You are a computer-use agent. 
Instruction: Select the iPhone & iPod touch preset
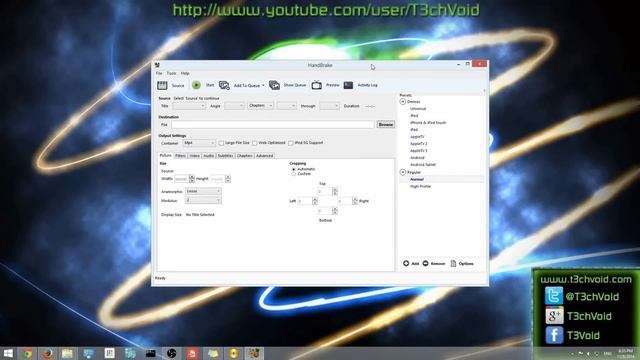428,123
